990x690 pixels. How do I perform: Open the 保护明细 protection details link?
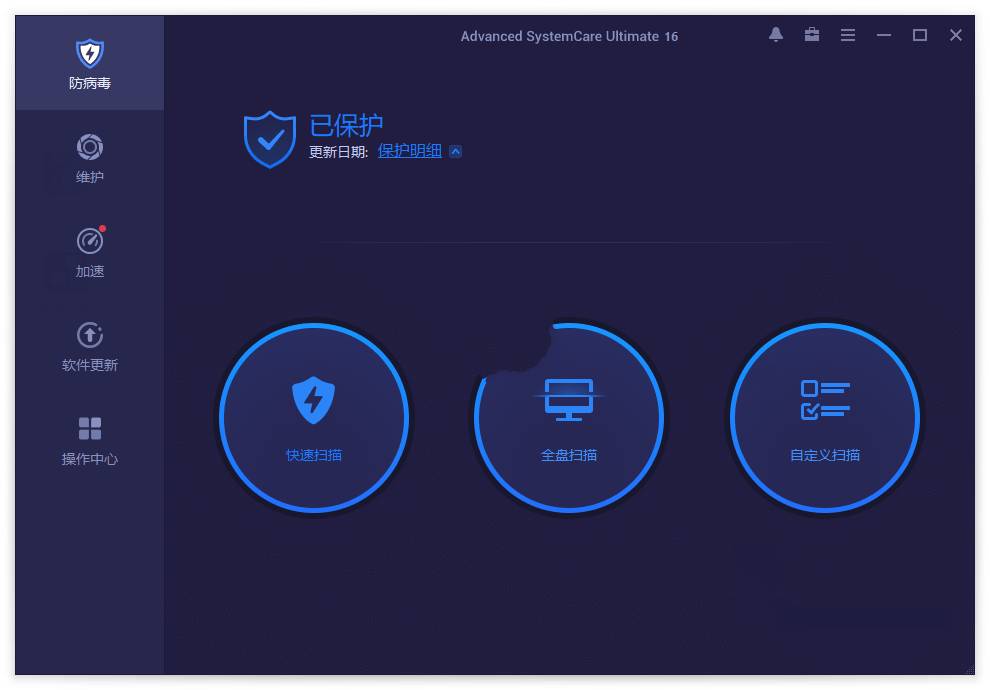(410, 151)
